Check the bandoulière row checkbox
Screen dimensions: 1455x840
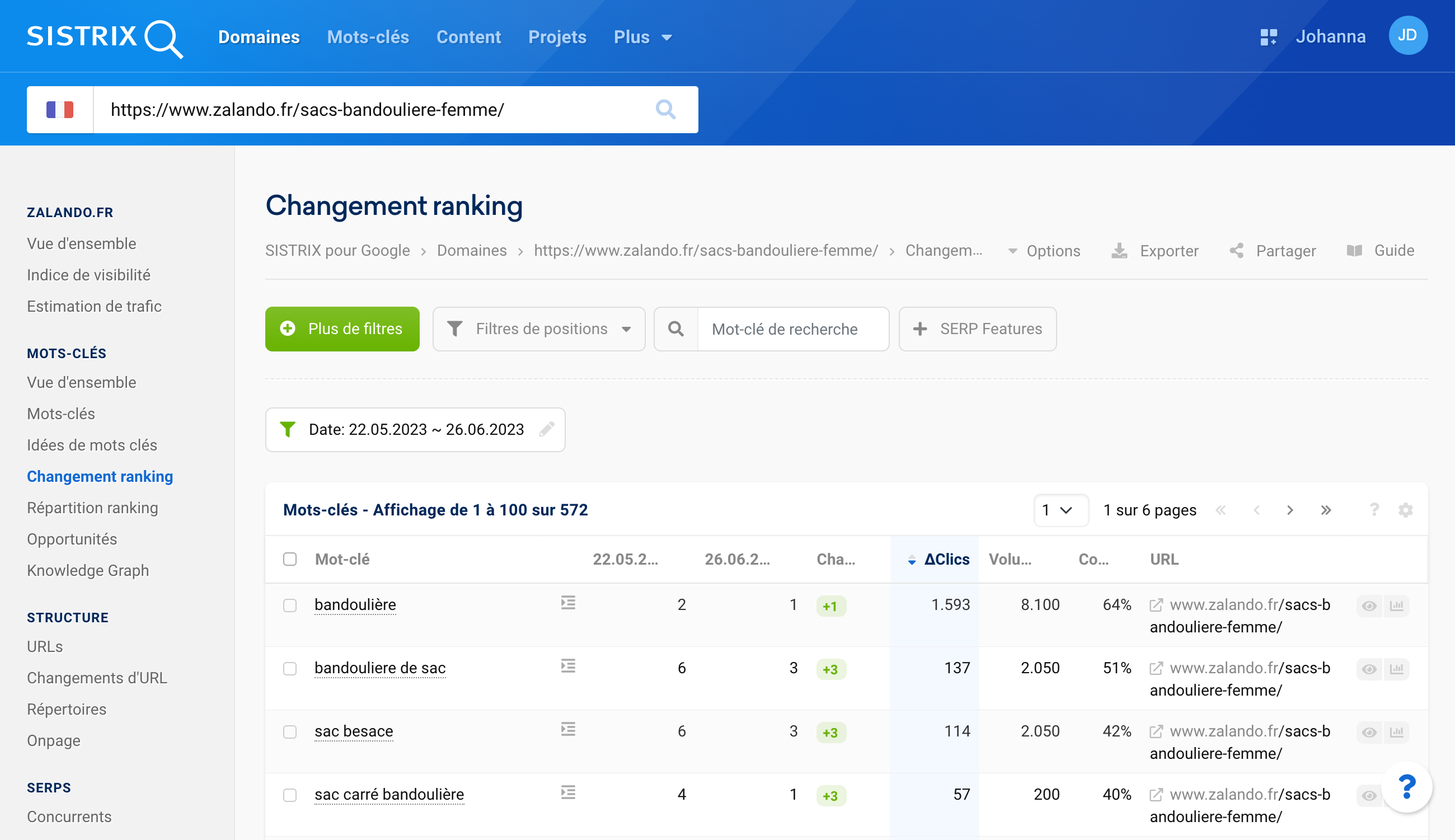coord(290,605)
